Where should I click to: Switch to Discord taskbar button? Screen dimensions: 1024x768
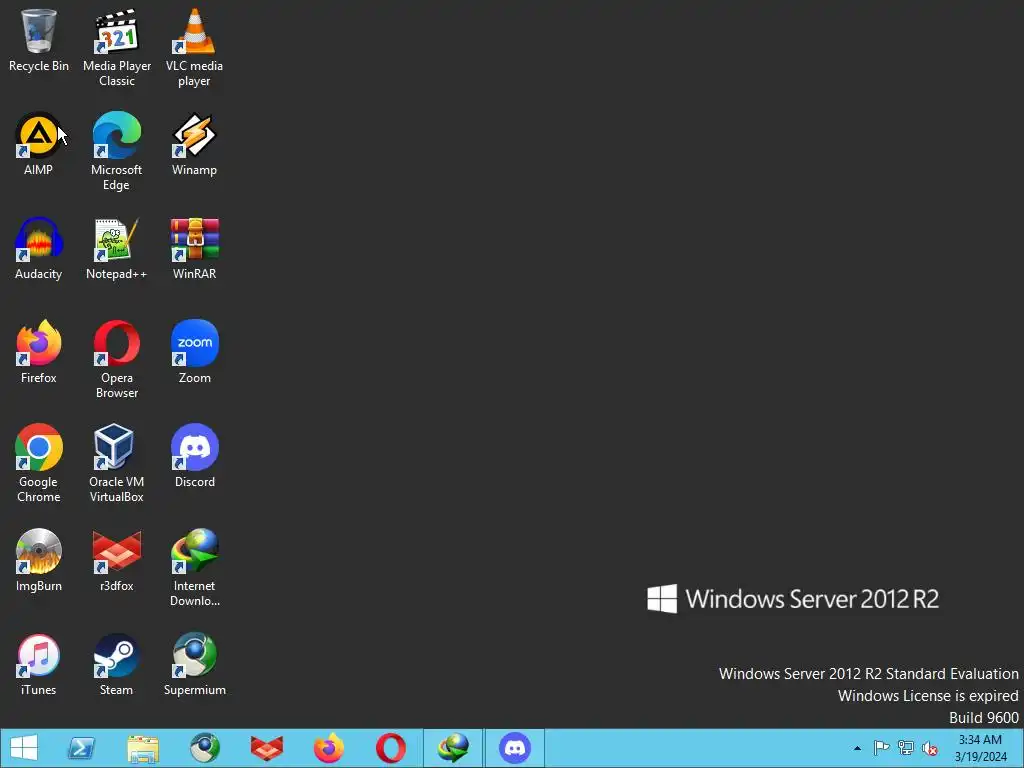(x=515, y=748)
